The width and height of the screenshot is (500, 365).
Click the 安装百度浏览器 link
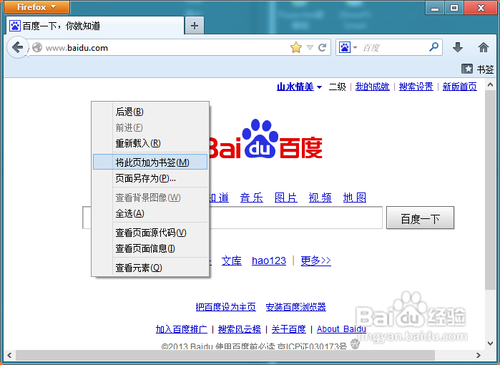point(296,307)
